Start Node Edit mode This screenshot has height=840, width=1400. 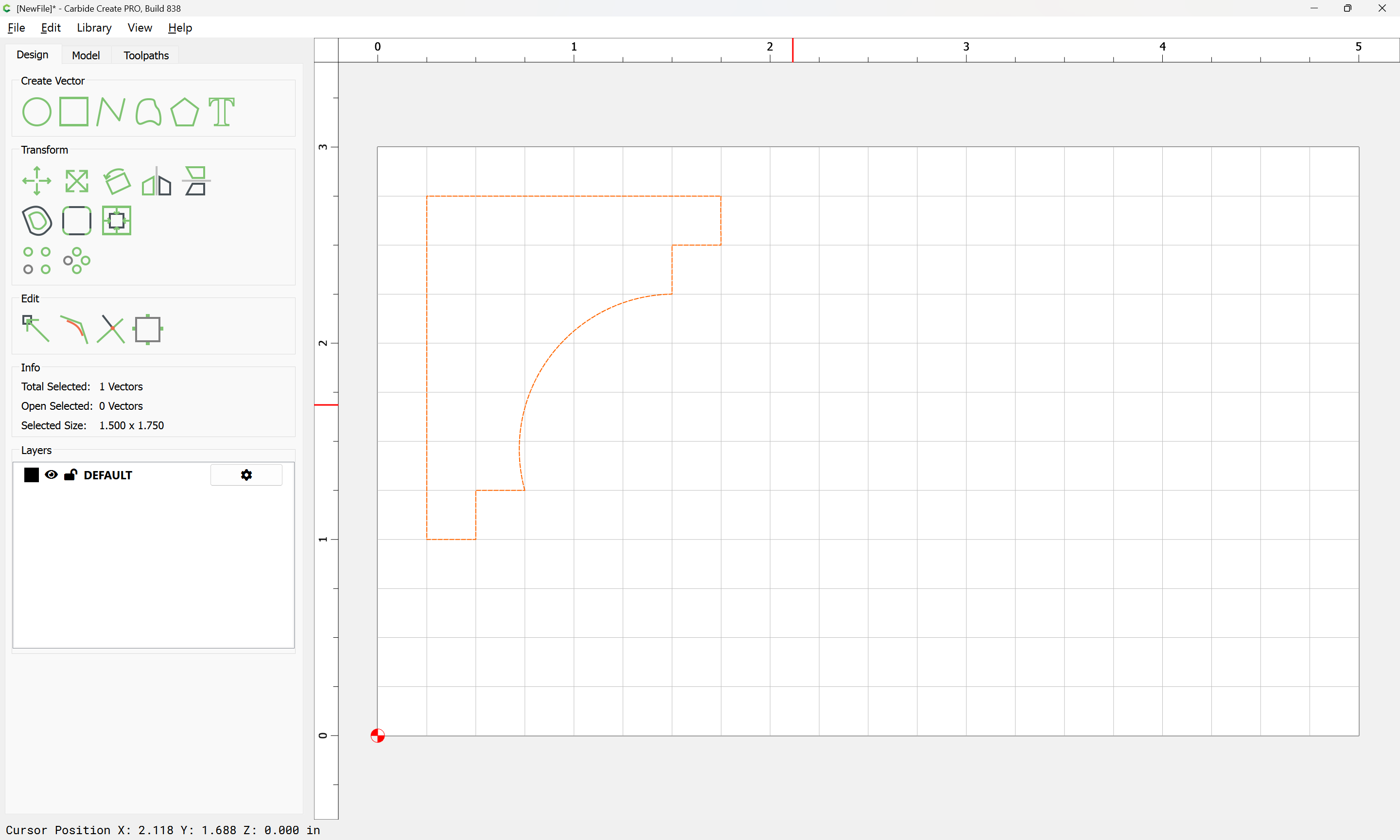pos(35,329)
